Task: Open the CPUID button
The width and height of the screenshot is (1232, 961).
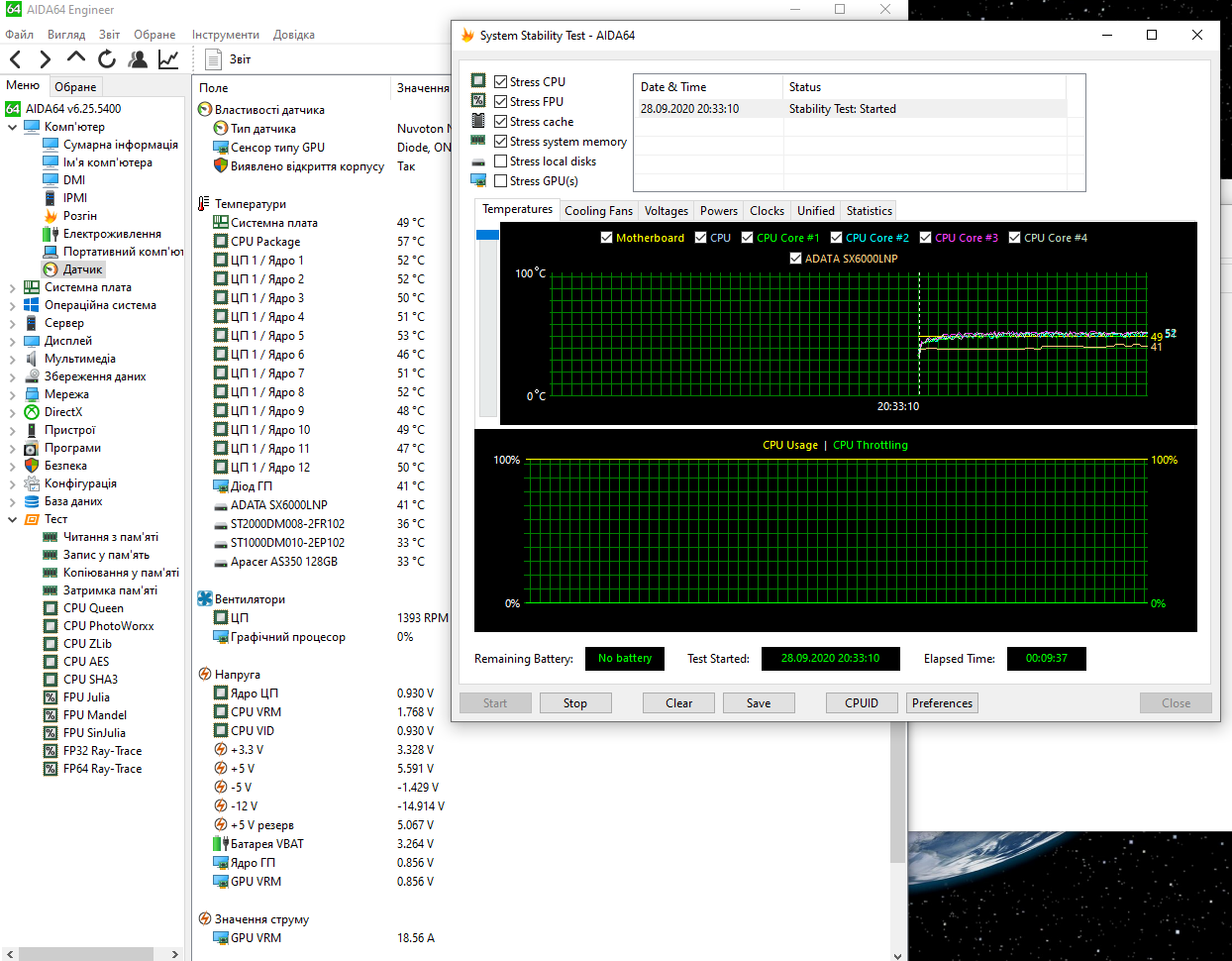Action: (x=862, y=703)
